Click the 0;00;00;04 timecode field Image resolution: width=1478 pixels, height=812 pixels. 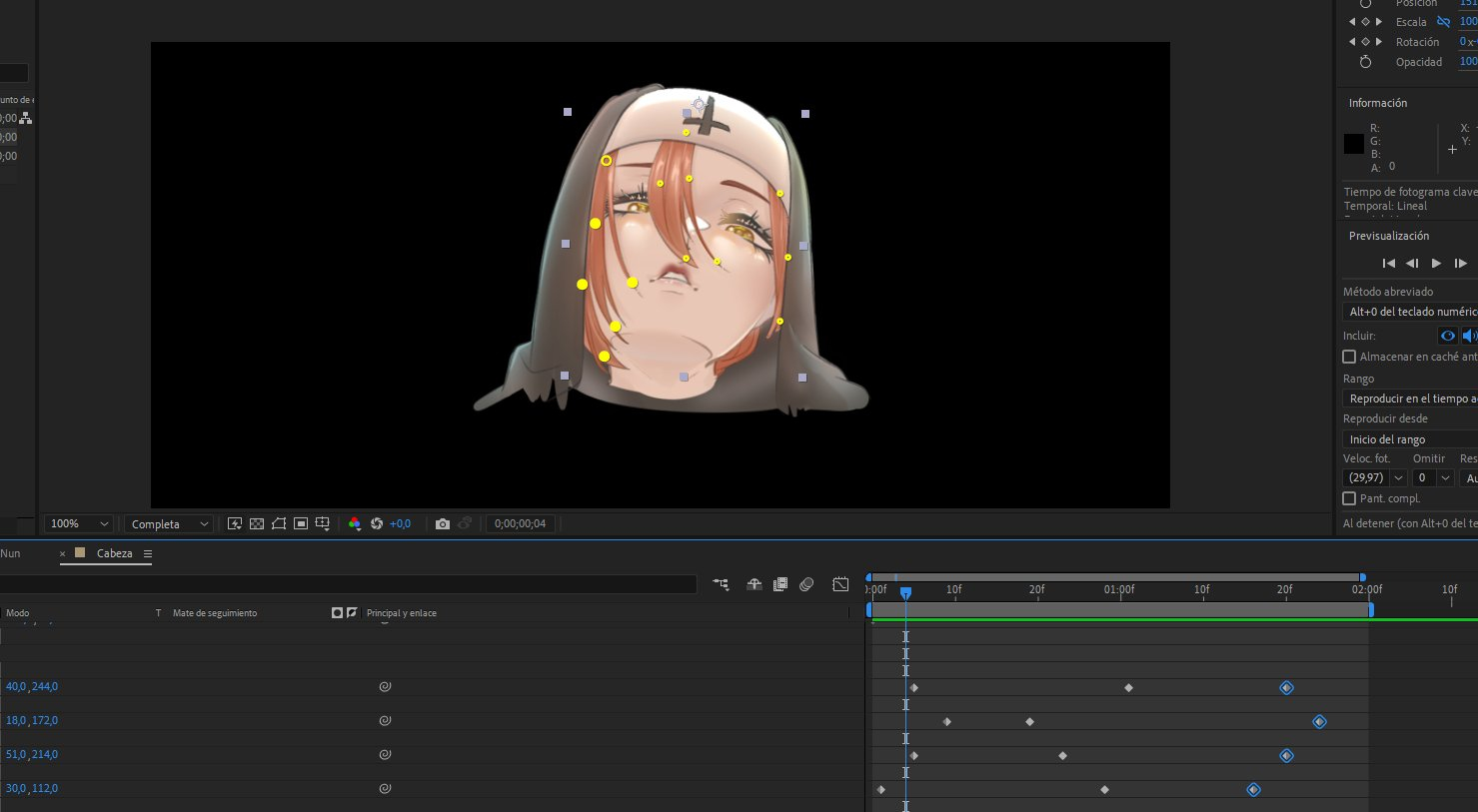point(520,523)
